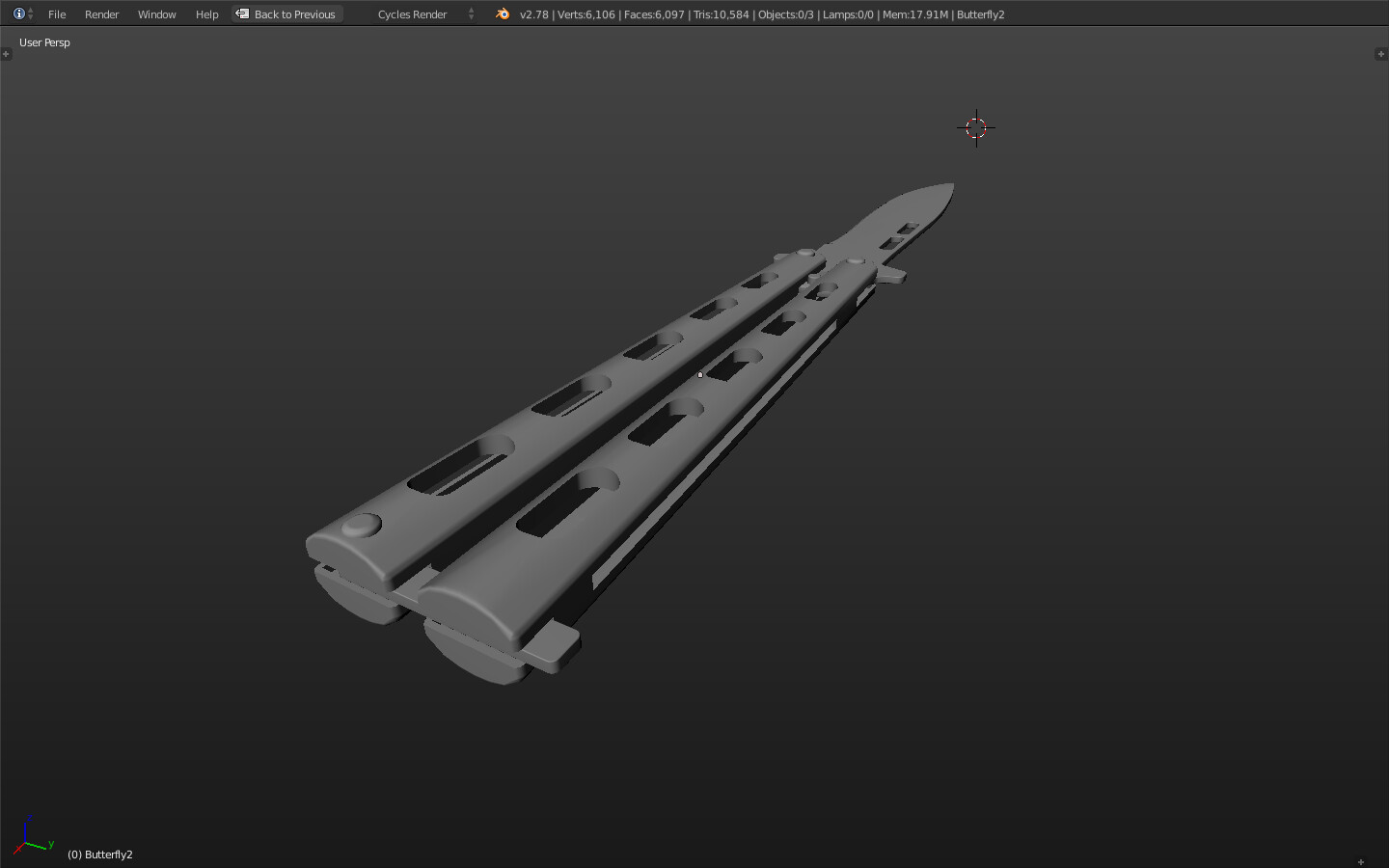
Task: Open the Cycles Render engine dropdown
Action: point(425,14)
